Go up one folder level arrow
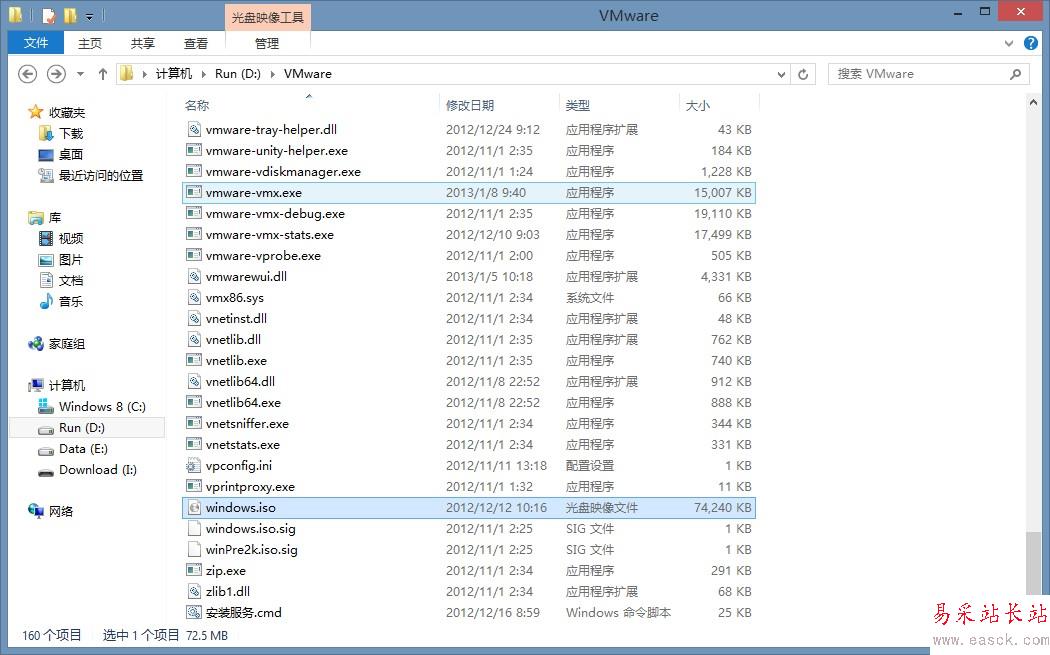The image size is (1050, 655). 102,74
